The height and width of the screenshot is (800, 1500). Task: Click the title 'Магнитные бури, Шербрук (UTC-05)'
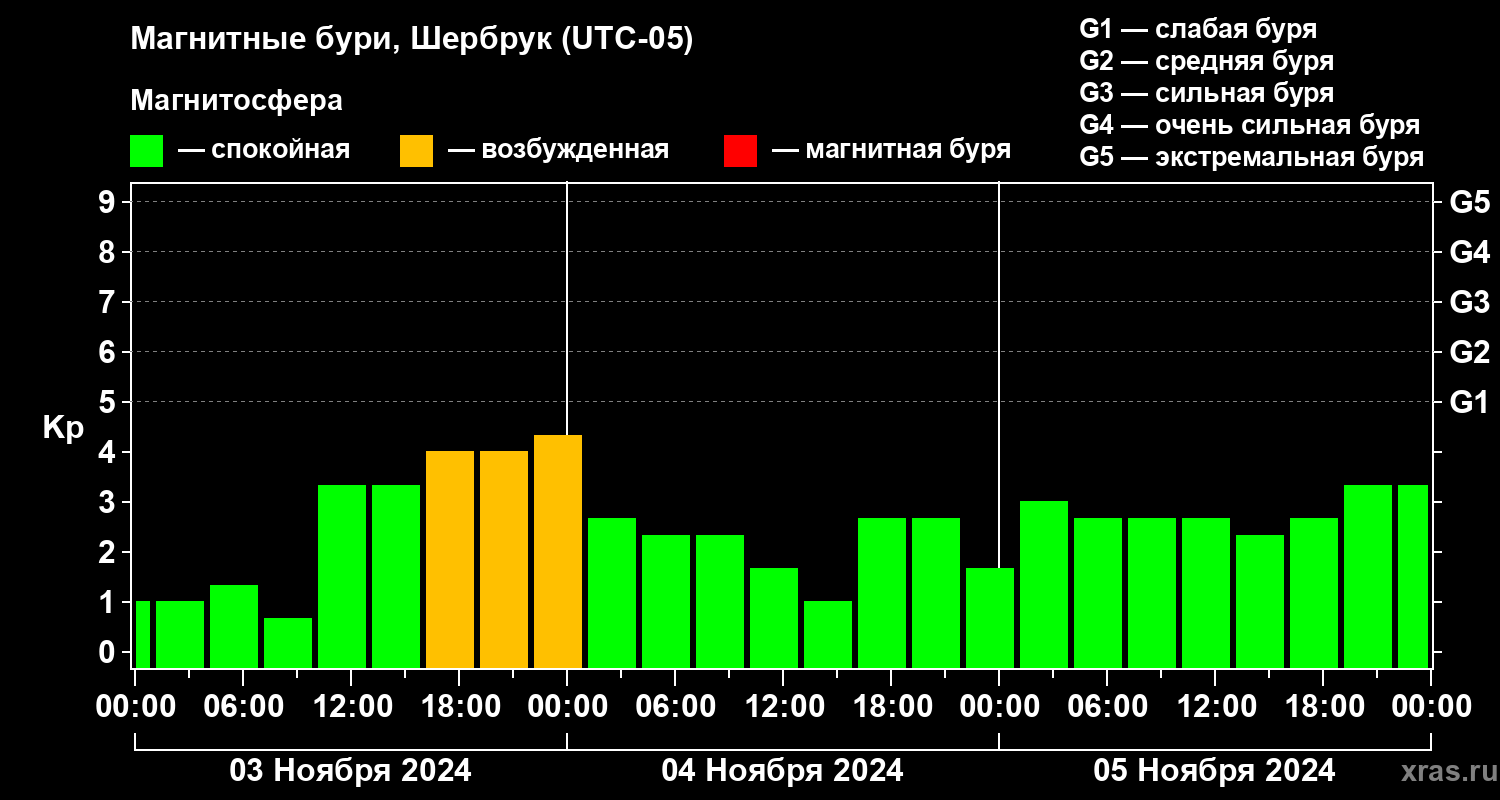[x=411, y=41]
